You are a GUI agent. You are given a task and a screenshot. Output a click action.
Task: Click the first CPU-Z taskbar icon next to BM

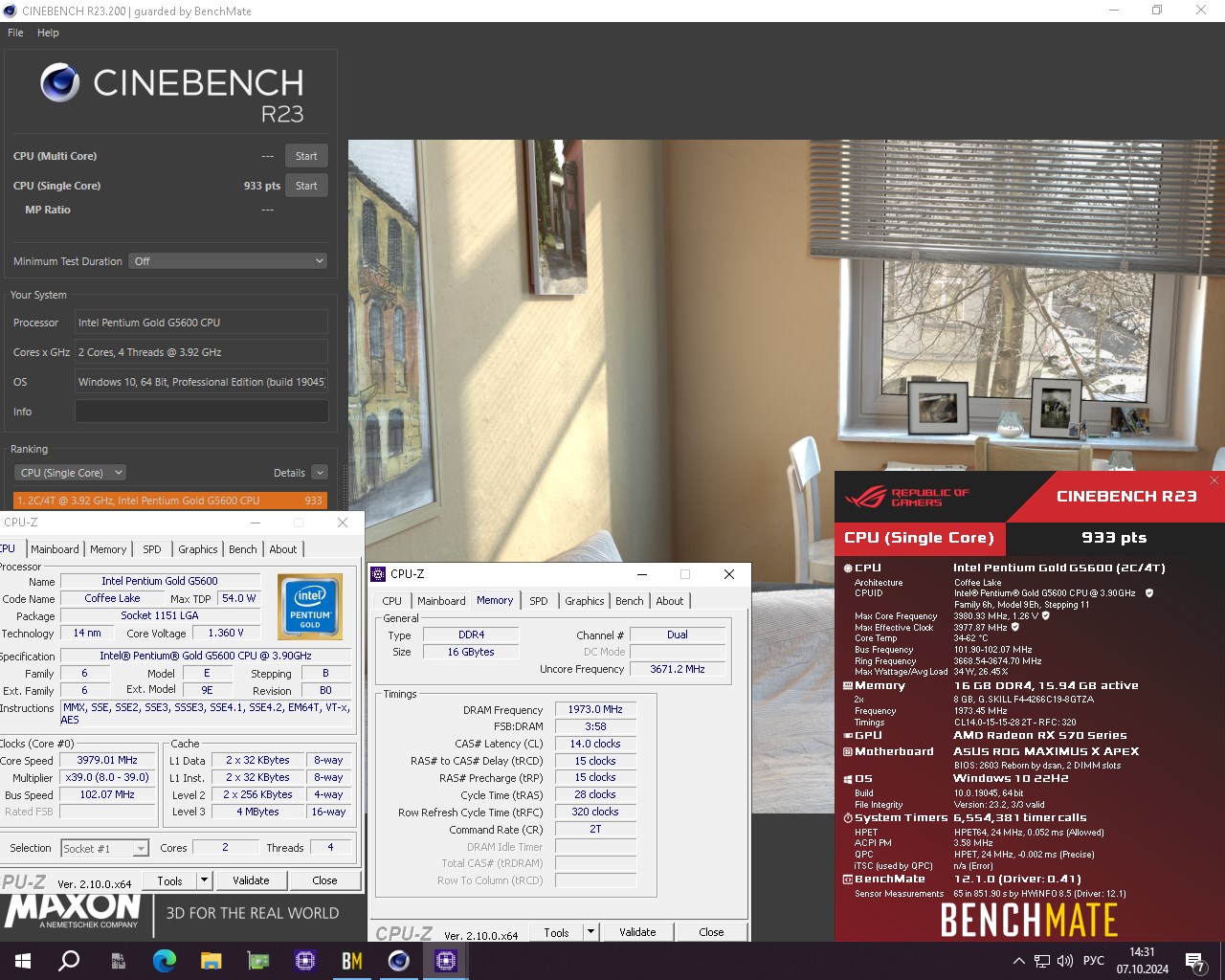[305, 961]
